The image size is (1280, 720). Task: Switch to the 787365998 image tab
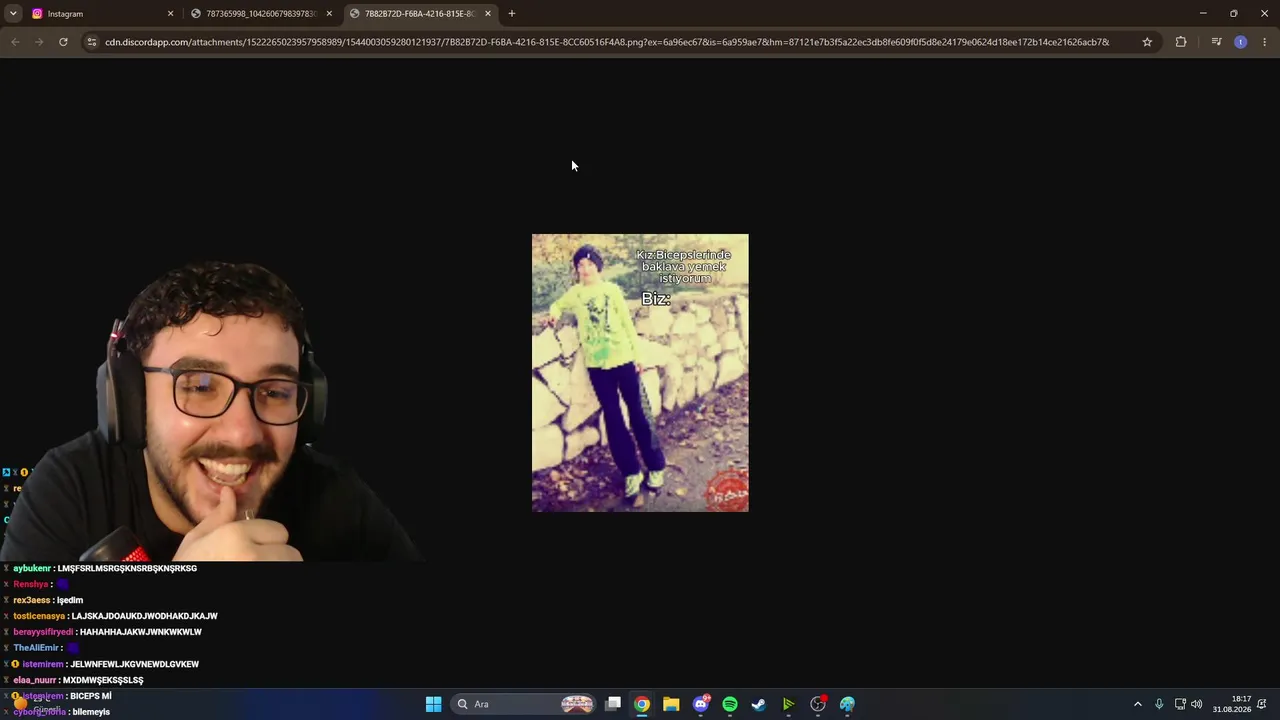(262, 14)
